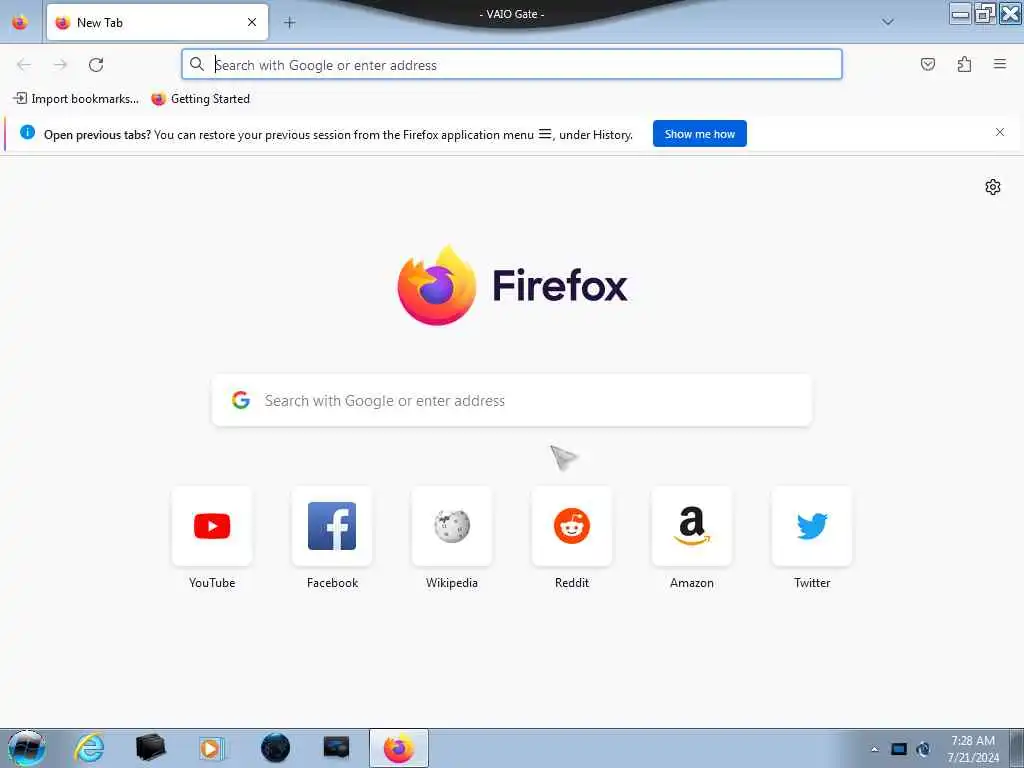
Task: Focus the address bar at top
Action: 512,65
